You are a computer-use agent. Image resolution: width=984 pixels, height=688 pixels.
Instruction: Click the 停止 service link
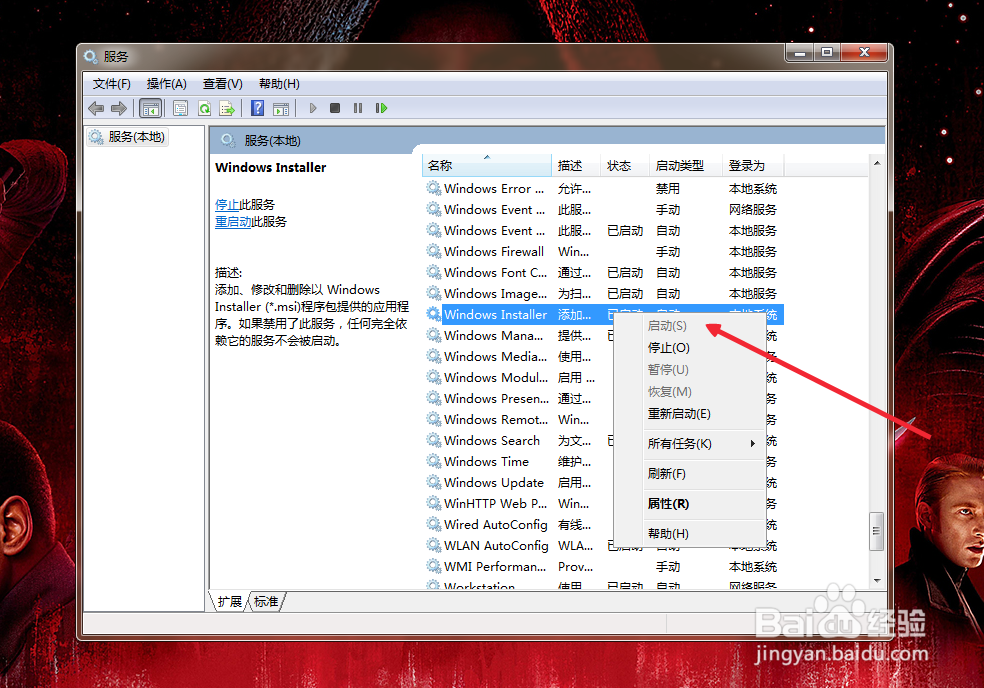tap(227, 205)
